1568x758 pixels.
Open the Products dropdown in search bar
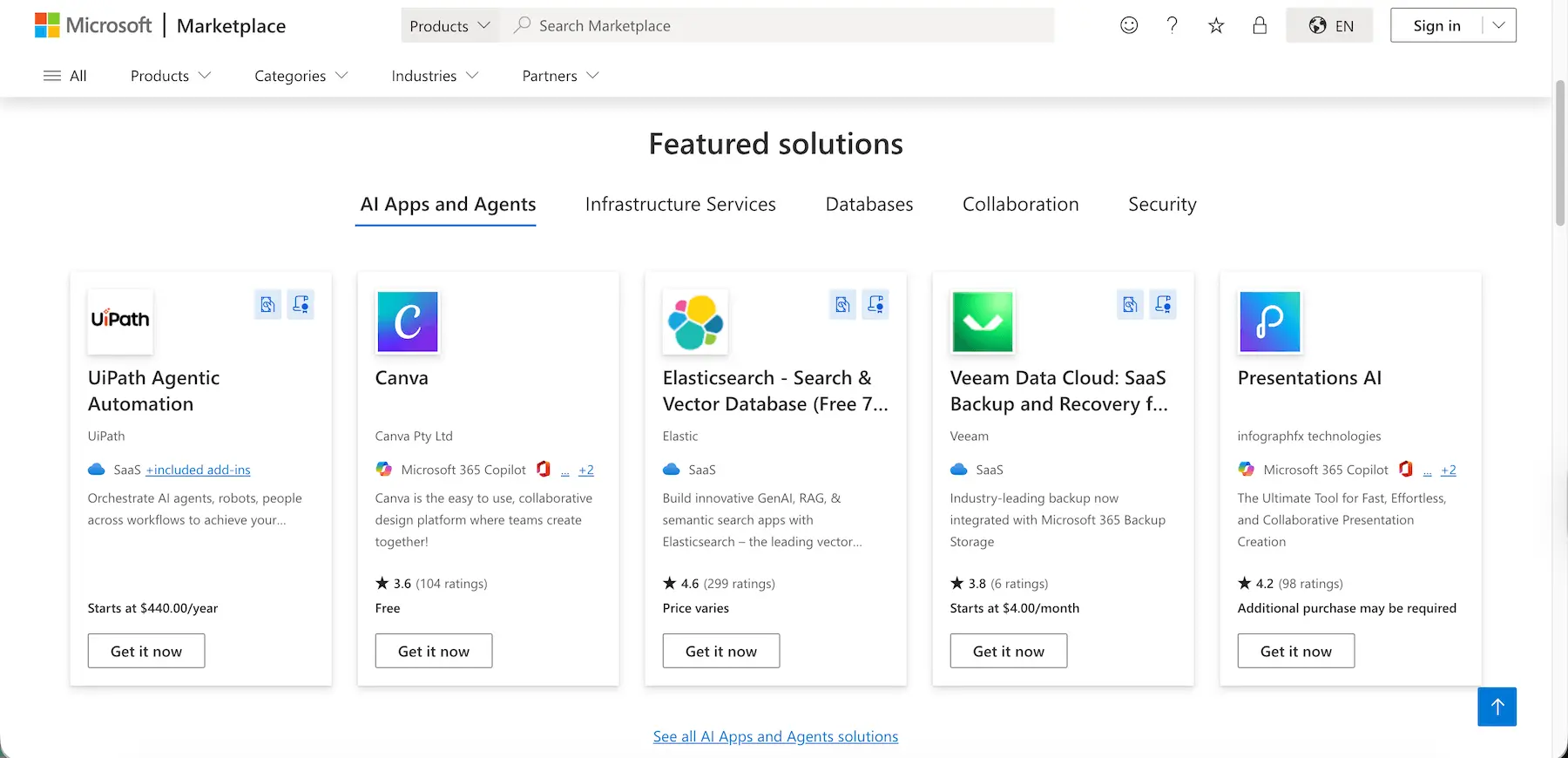(449, 25)
